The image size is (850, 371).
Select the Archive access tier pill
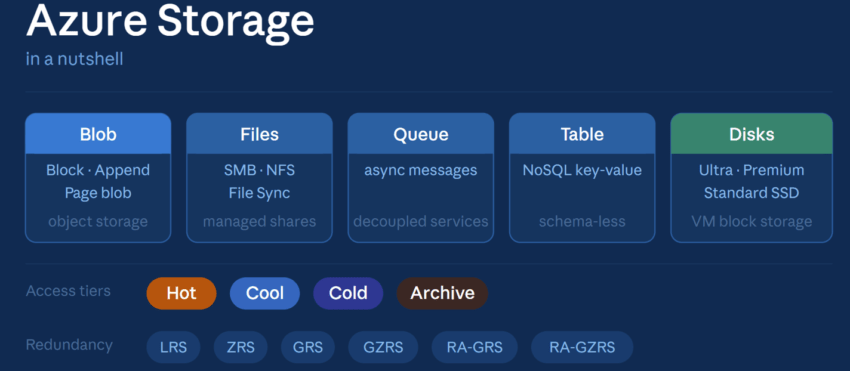[442, 293]
